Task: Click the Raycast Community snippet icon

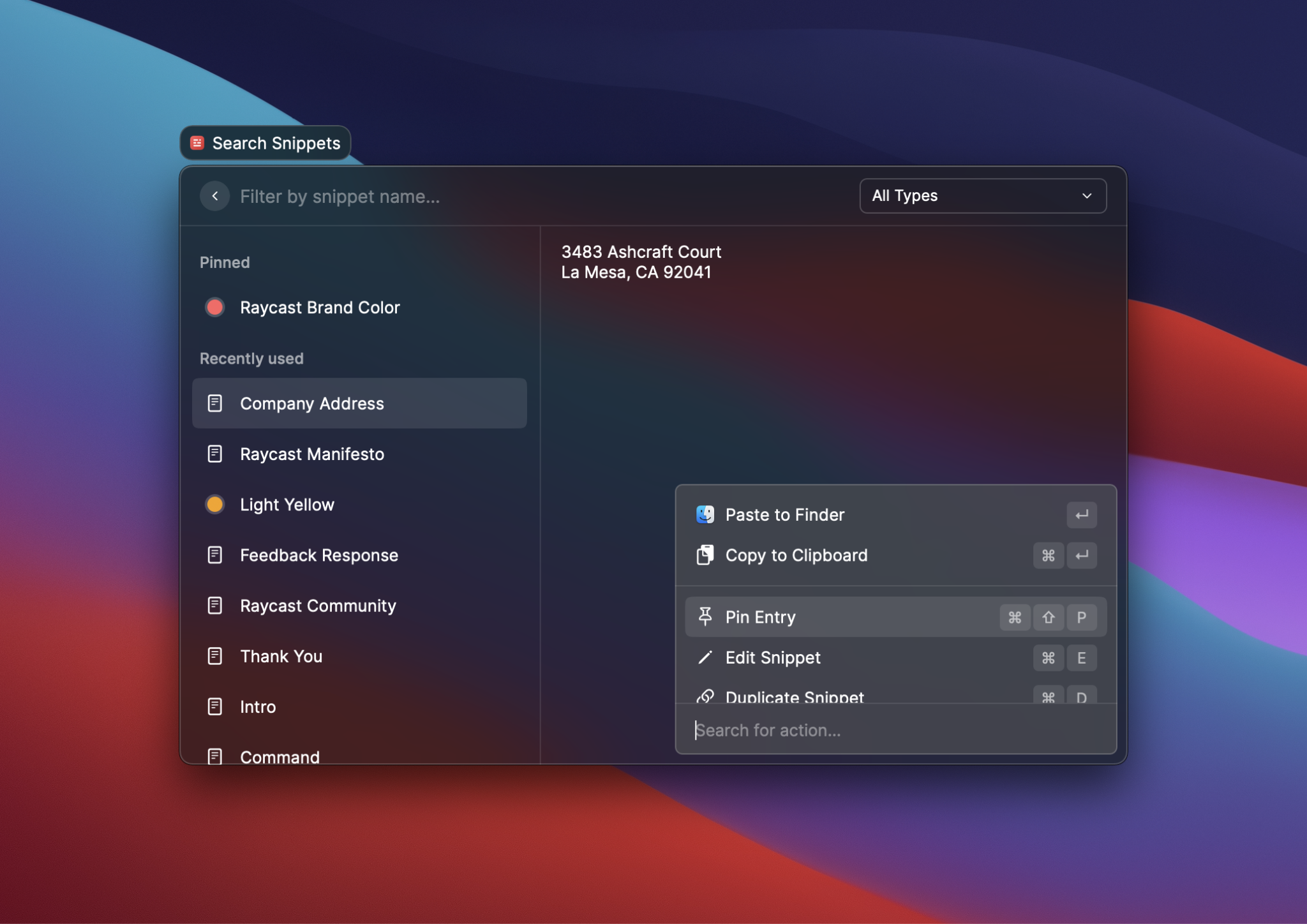Action: (x=215, y=606)
